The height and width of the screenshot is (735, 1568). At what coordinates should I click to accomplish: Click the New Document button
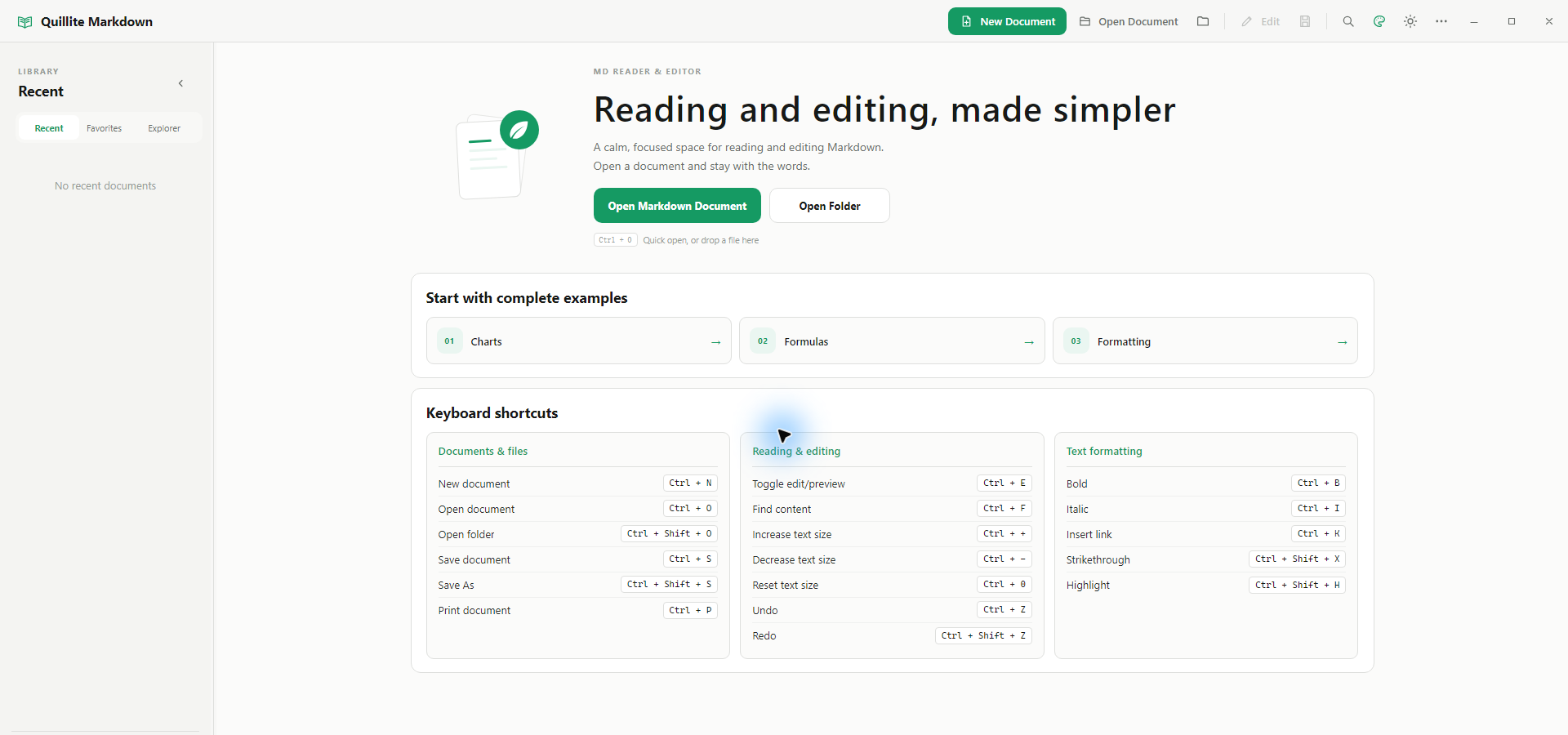1007,21
